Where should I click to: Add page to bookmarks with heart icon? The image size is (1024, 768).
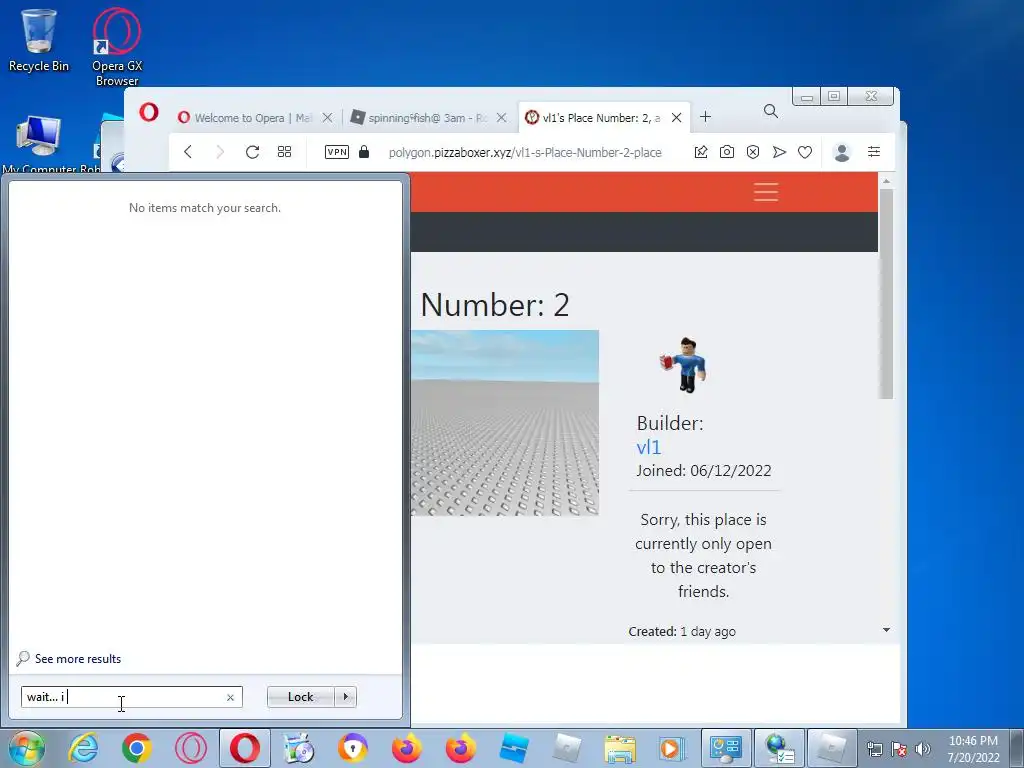point(805,152)
